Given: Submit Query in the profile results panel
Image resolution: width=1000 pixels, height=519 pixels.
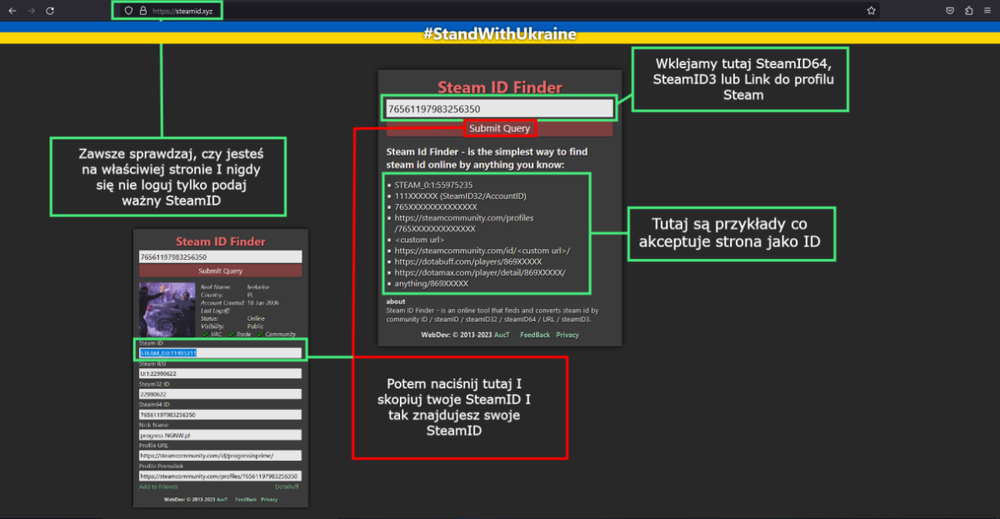Looking at the screenshot, I should point(220,271).
